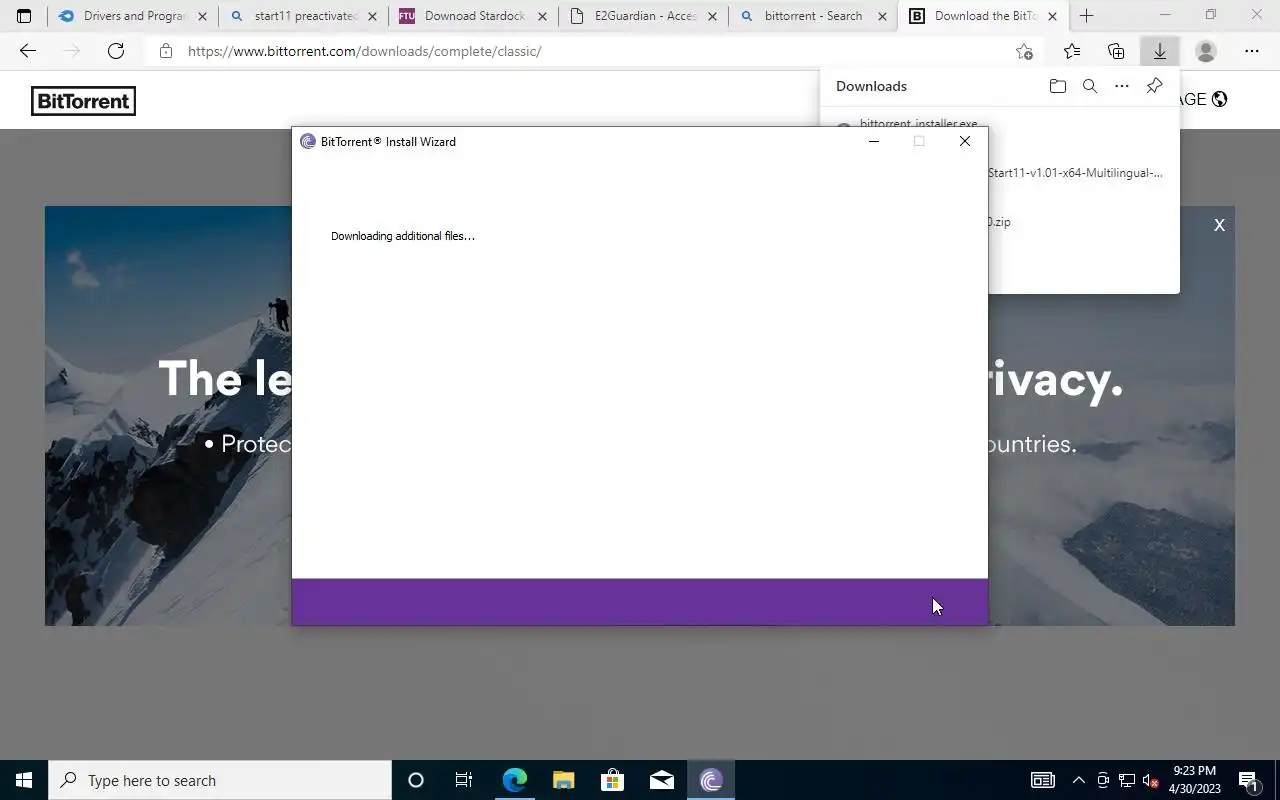This screenshot has height=800, width=1280.
Task: Search downloads
Action: (x=1090, y=86)
